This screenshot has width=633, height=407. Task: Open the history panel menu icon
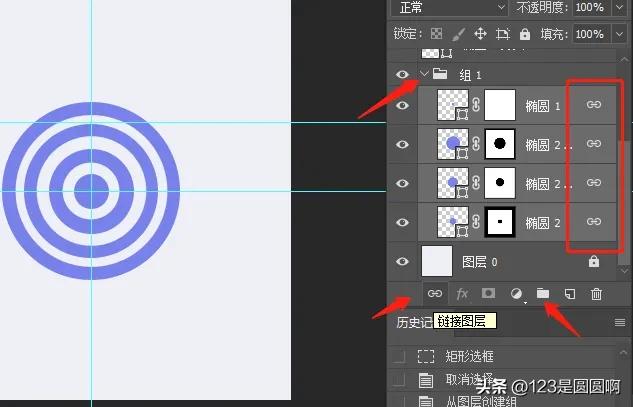620,322
